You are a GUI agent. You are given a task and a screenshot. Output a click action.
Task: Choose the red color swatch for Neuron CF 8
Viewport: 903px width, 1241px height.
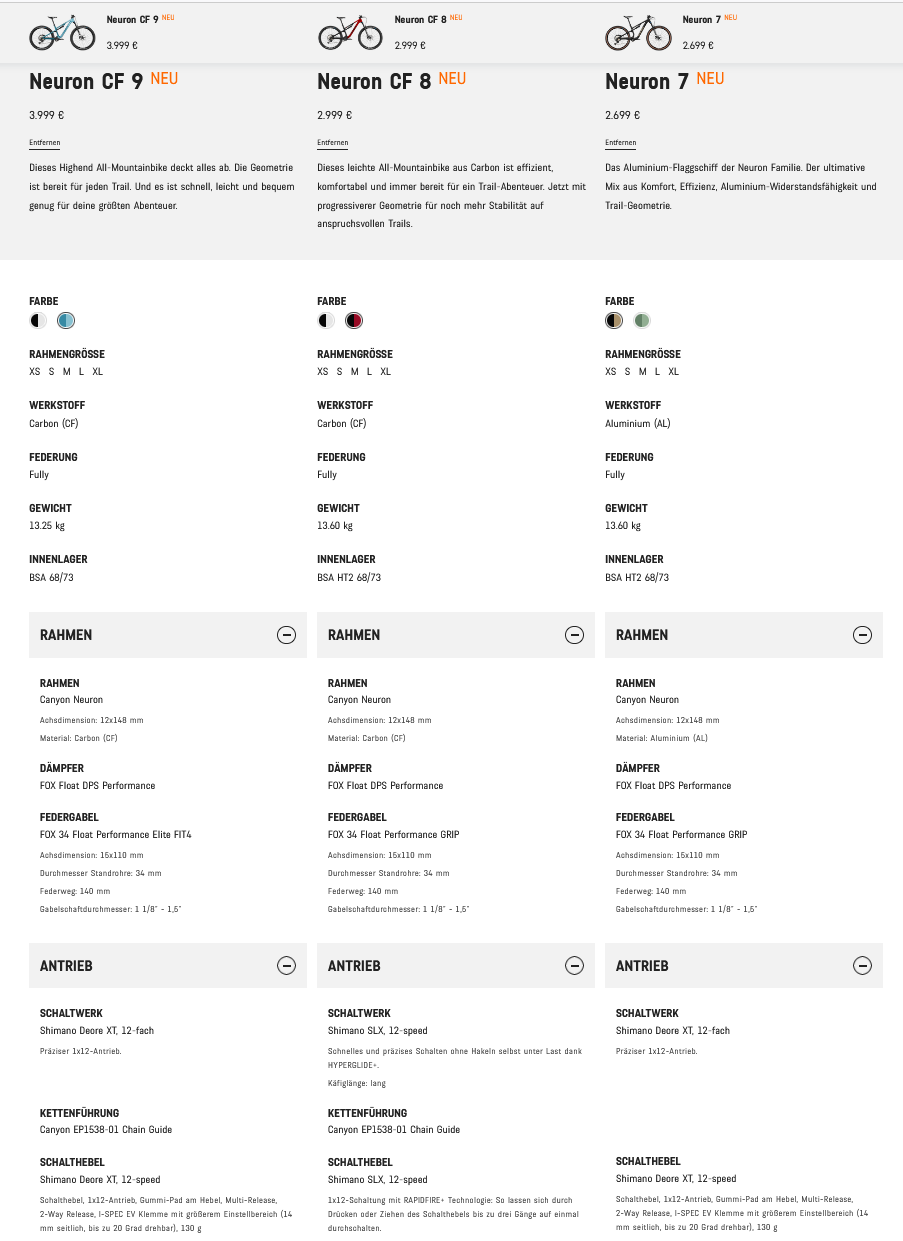(x=354, y=321)
